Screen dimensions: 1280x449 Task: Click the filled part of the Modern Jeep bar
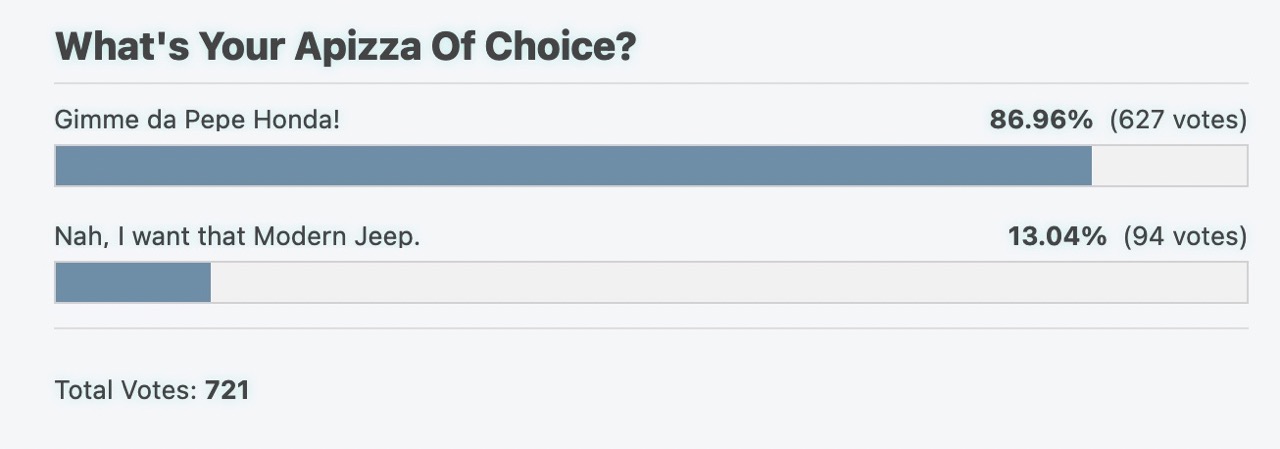click(133, 282)
